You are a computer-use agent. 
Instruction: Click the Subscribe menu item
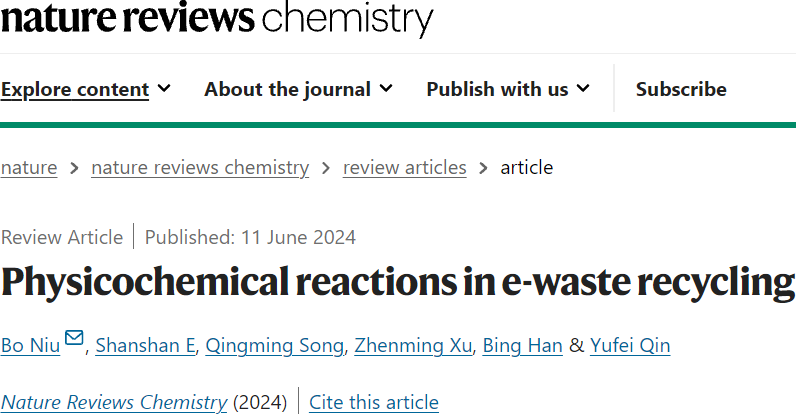click(681, 89)
